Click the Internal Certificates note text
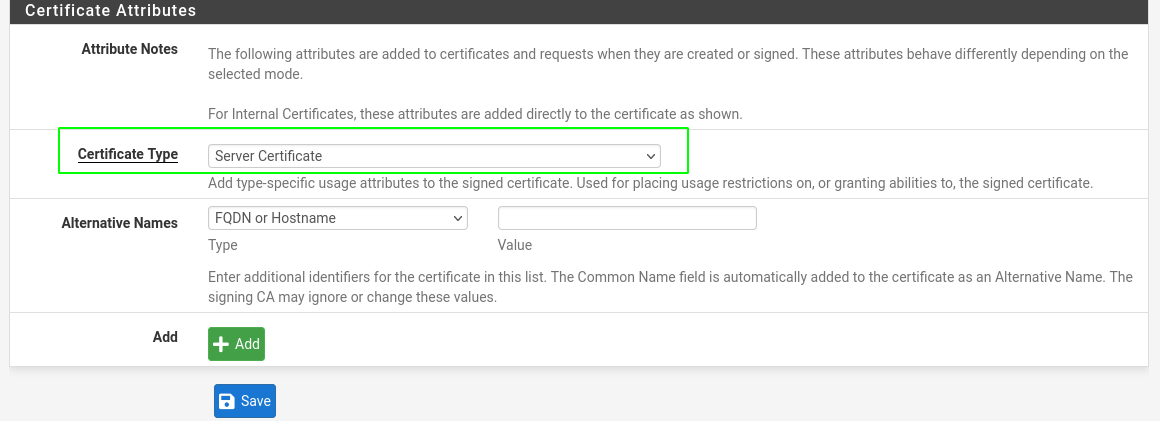Screen dimensions: 1160x421 pos(475,115)
